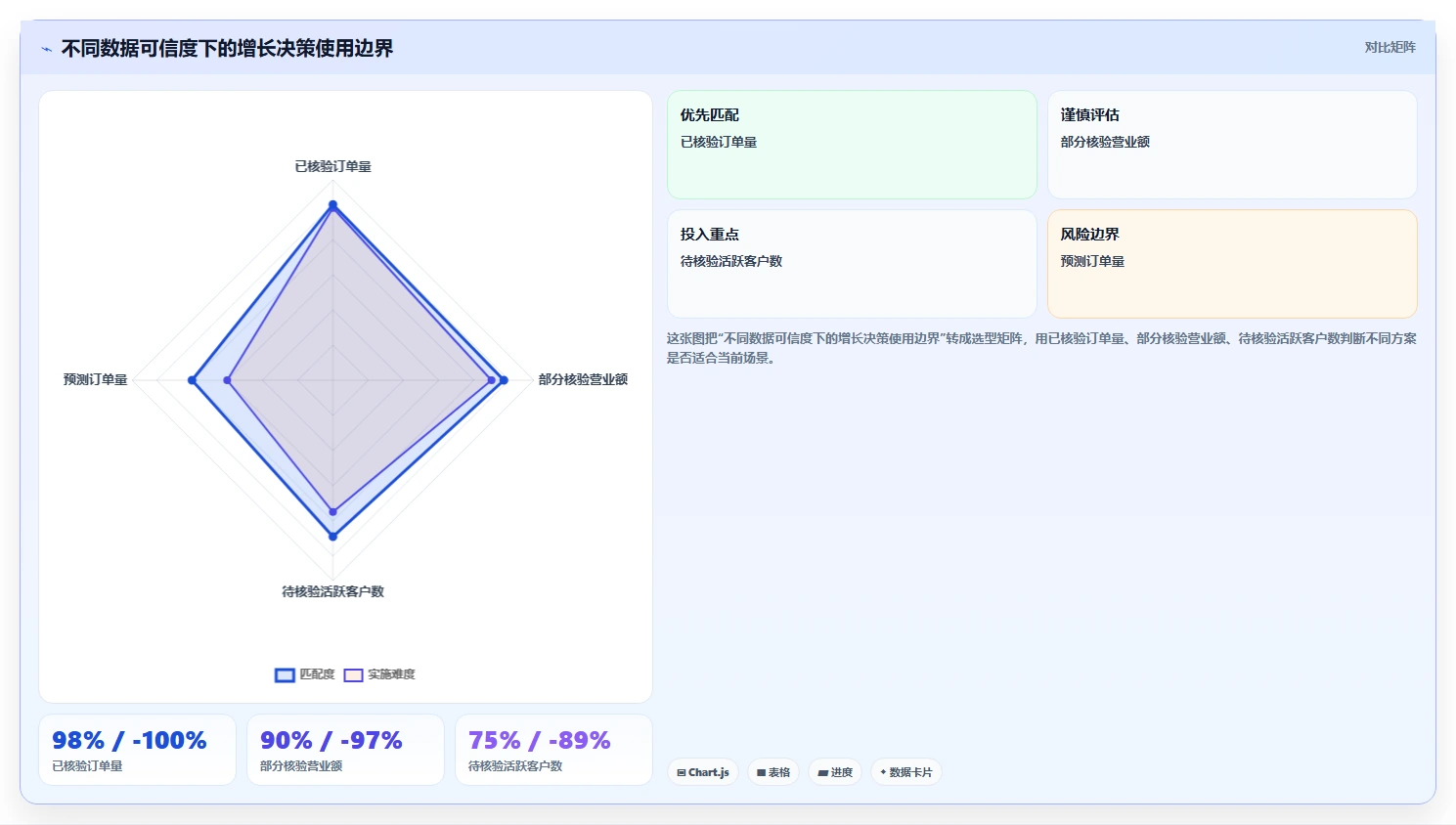Click the 实施难度 point on 部分核验营业额 axis
Image resolution: width=1456 pixels, height=825 pixels.
(x=492, y=380)
